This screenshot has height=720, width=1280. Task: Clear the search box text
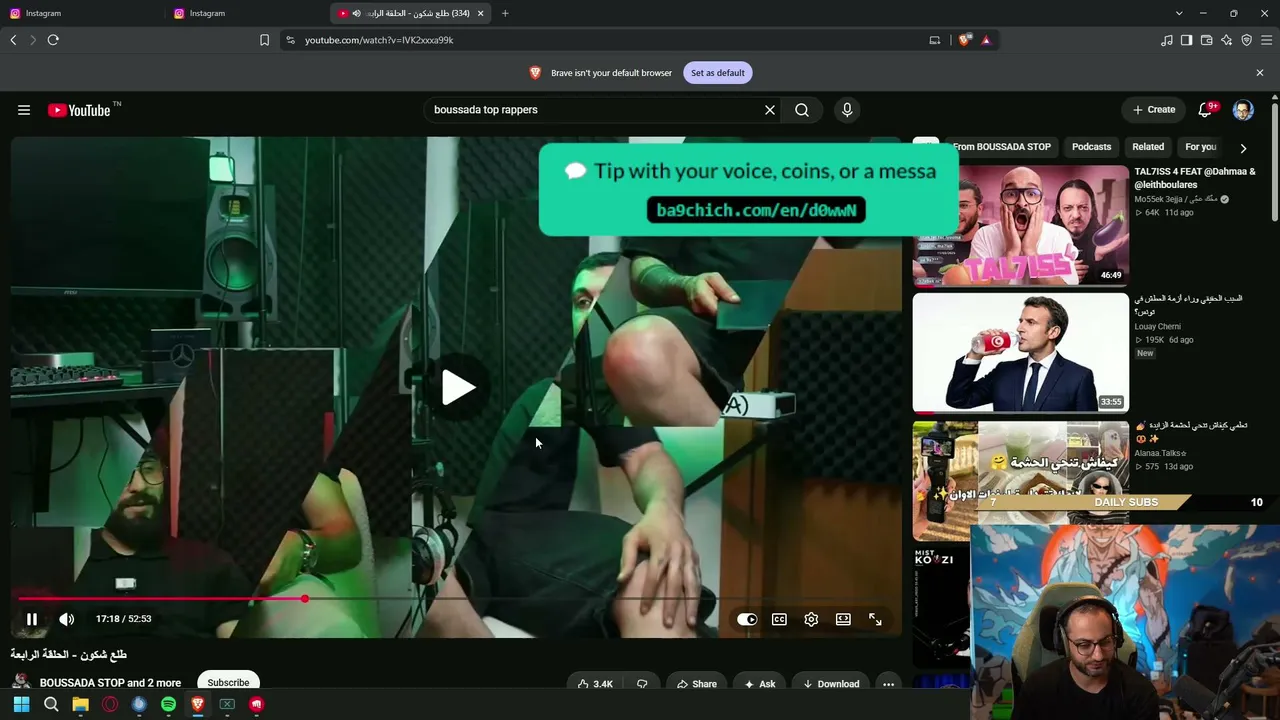click(x=770, y=110)
